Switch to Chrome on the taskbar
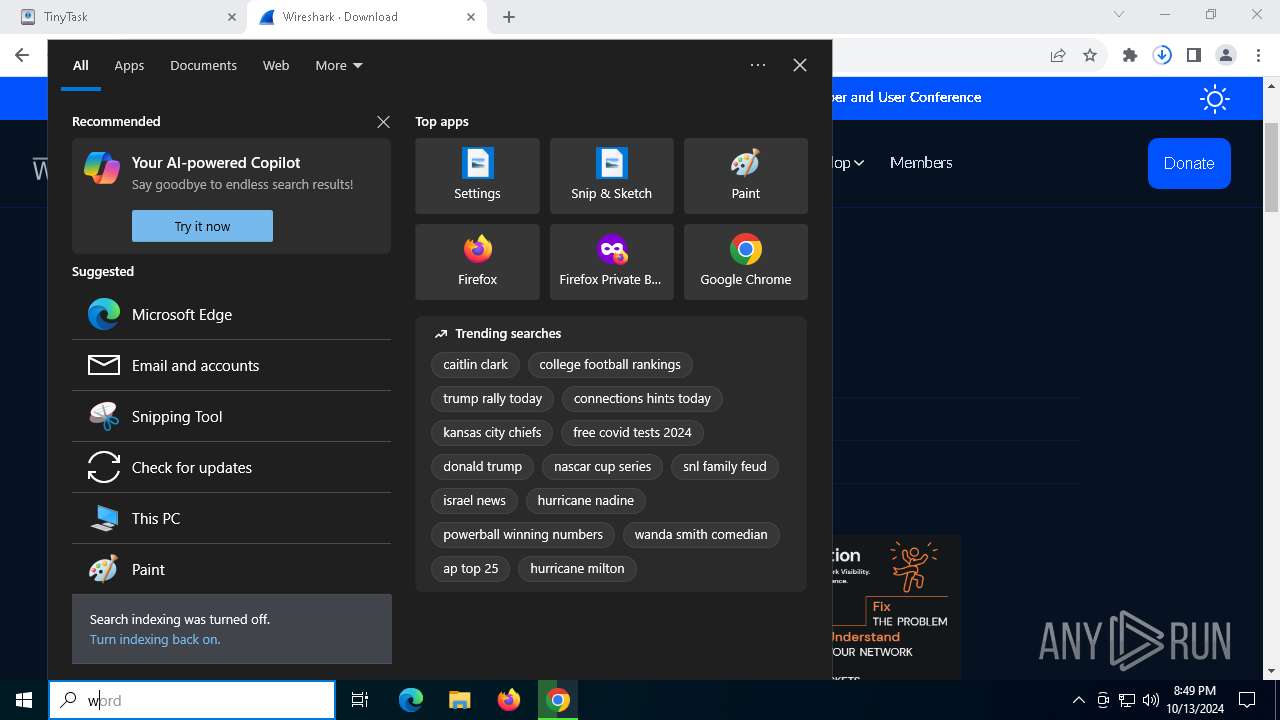 point(558,700)
